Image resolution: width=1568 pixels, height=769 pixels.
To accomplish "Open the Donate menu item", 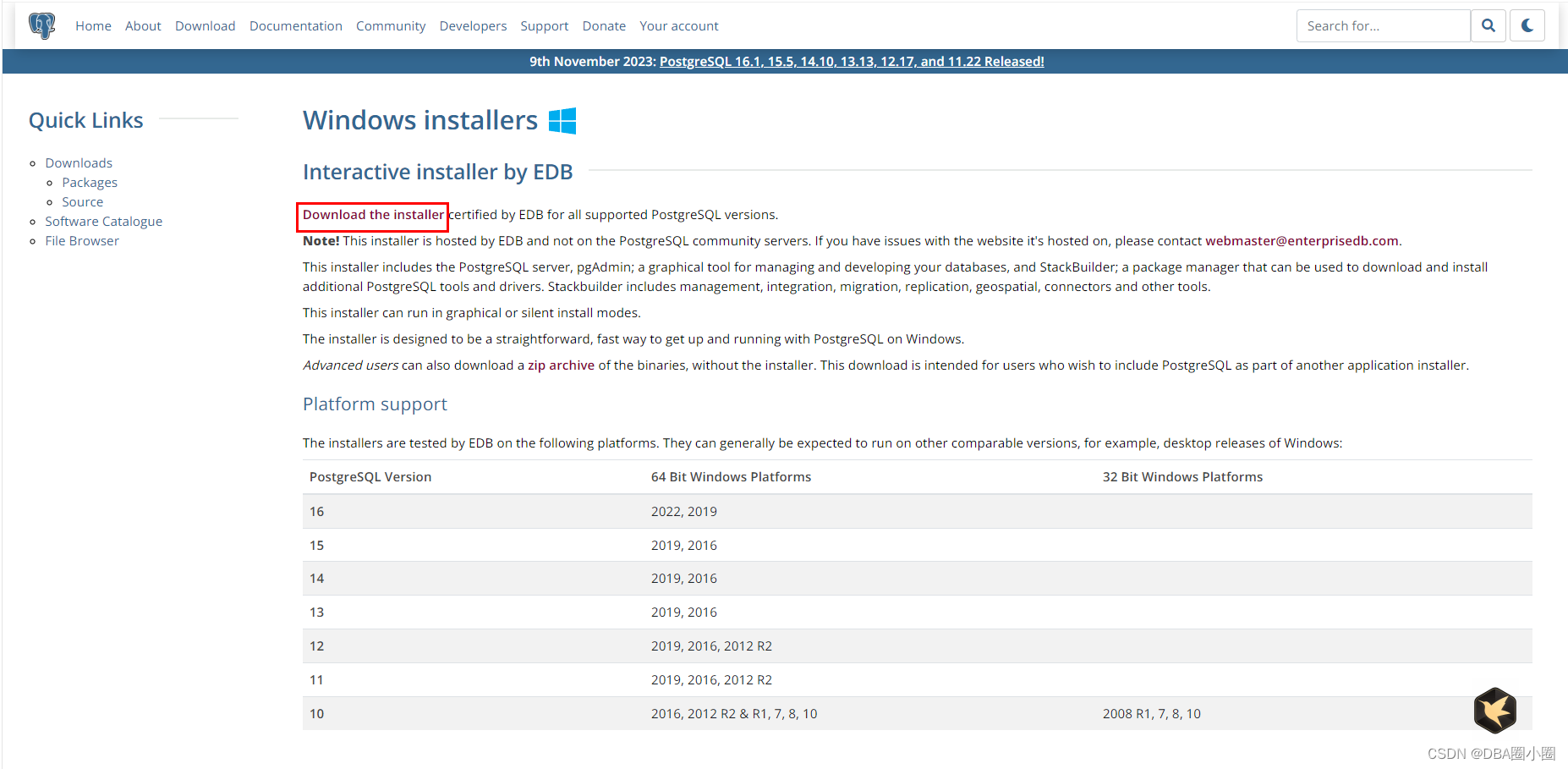I will point(604,26).
